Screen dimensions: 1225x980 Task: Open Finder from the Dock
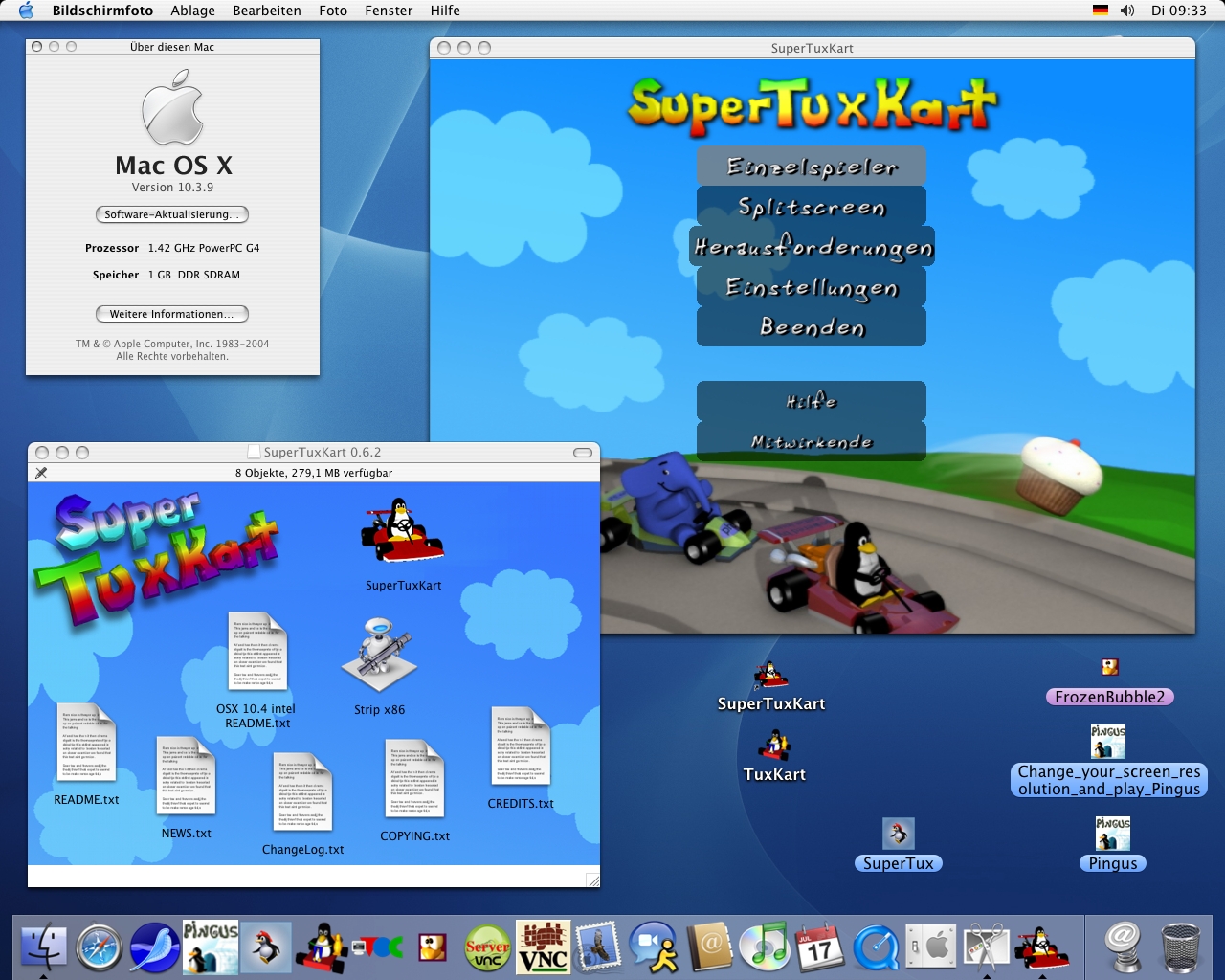[43, 947]
